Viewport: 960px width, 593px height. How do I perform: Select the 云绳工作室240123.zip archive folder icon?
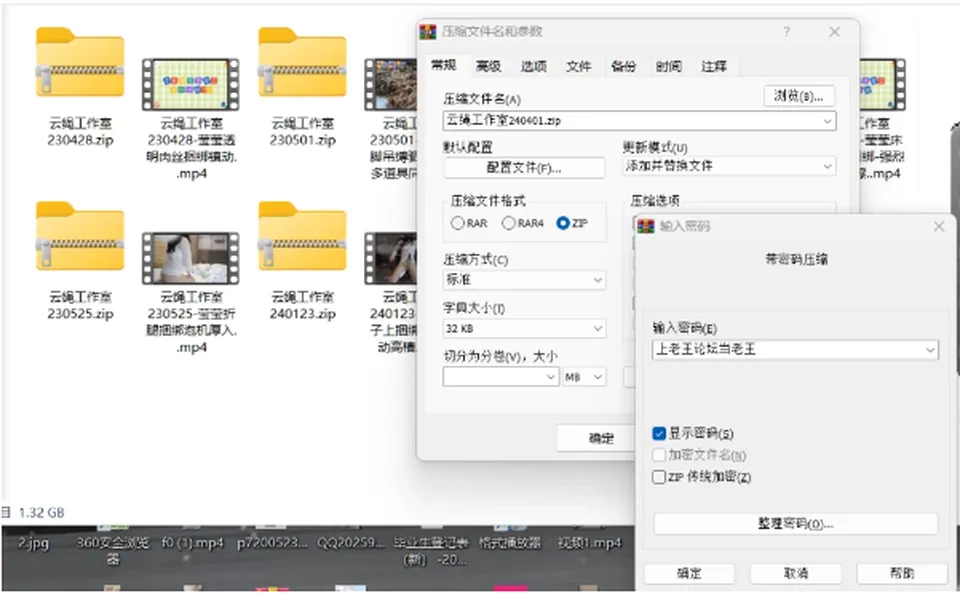tap(302, 236)
